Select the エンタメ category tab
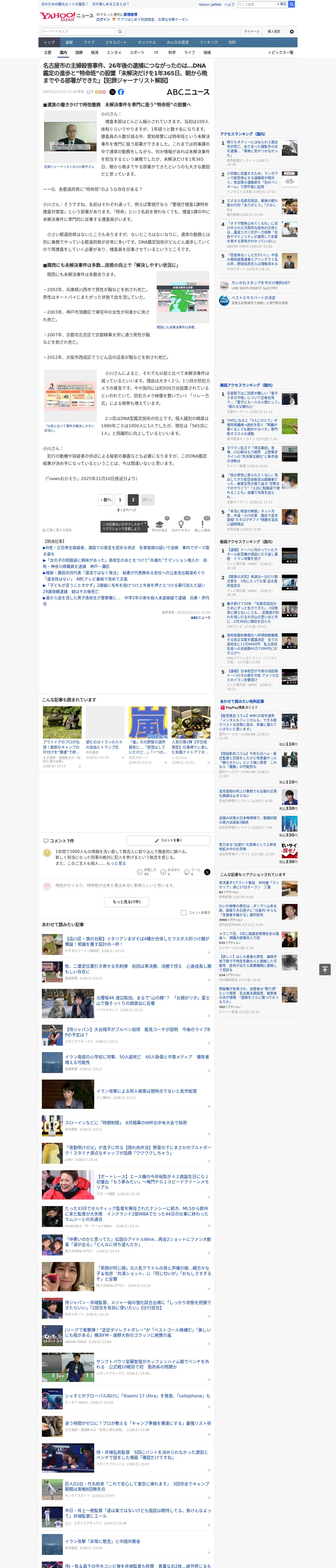This screenshot has width=336, height=1568. click(x=114, y=52)
